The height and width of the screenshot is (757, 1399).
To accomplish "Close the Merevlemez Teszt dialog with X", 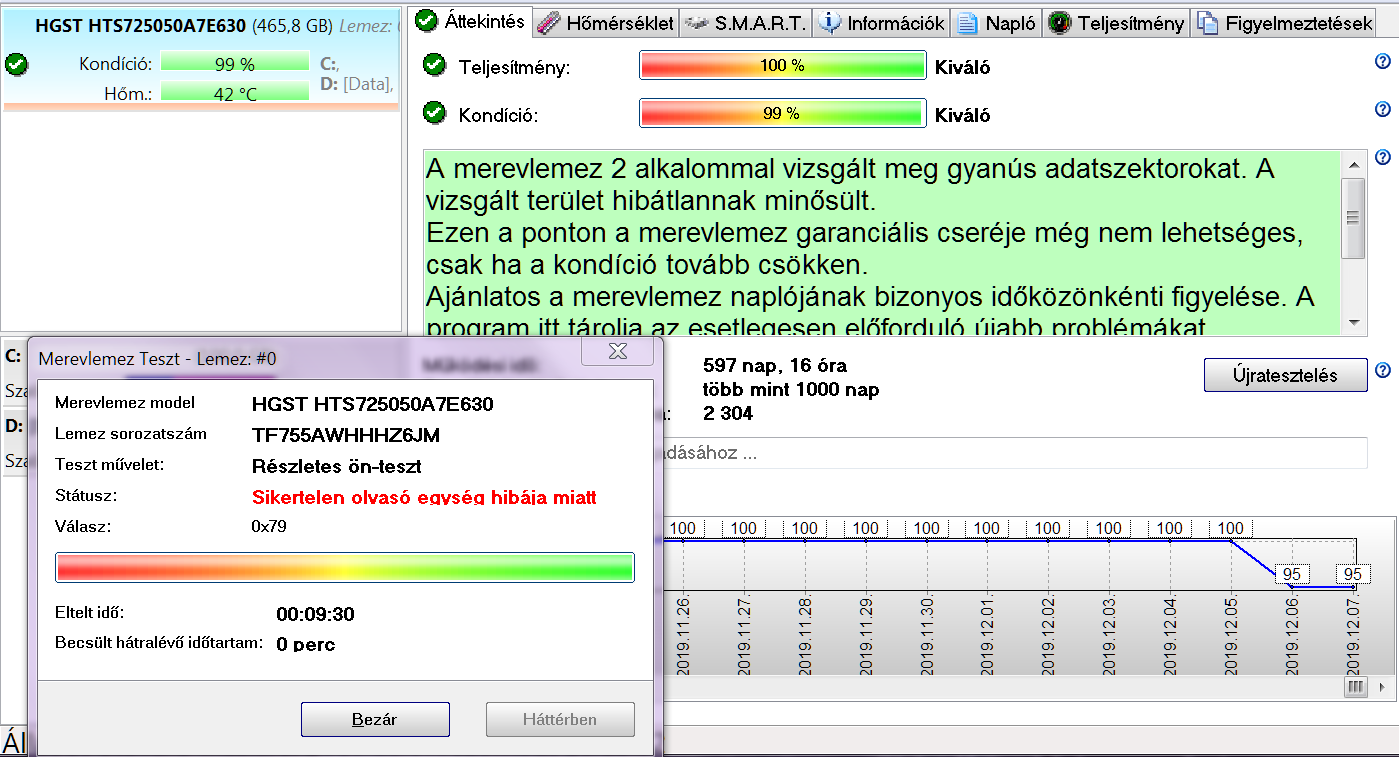I will click(x=618, y=351).
